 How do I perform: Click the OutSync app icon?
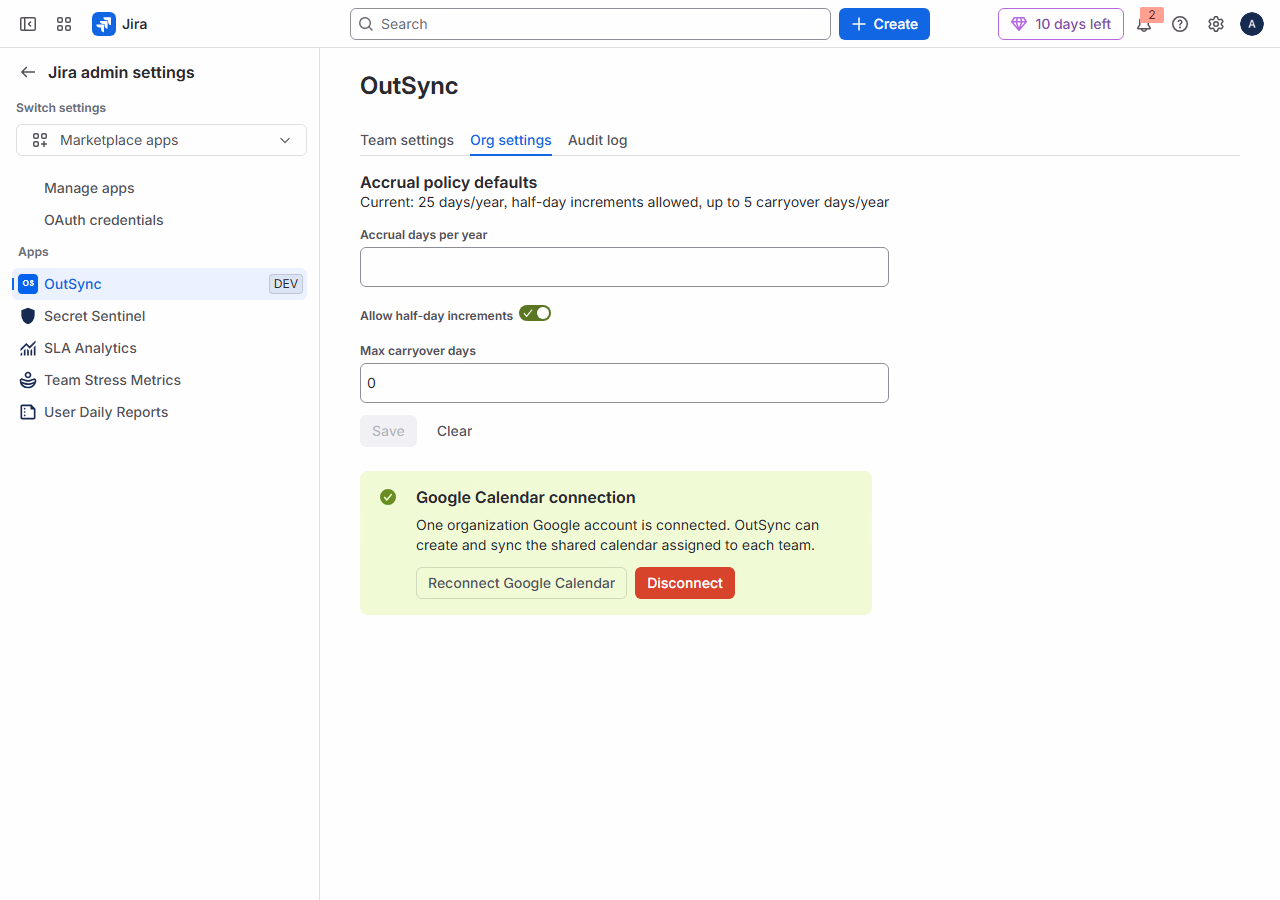(28, 284)
